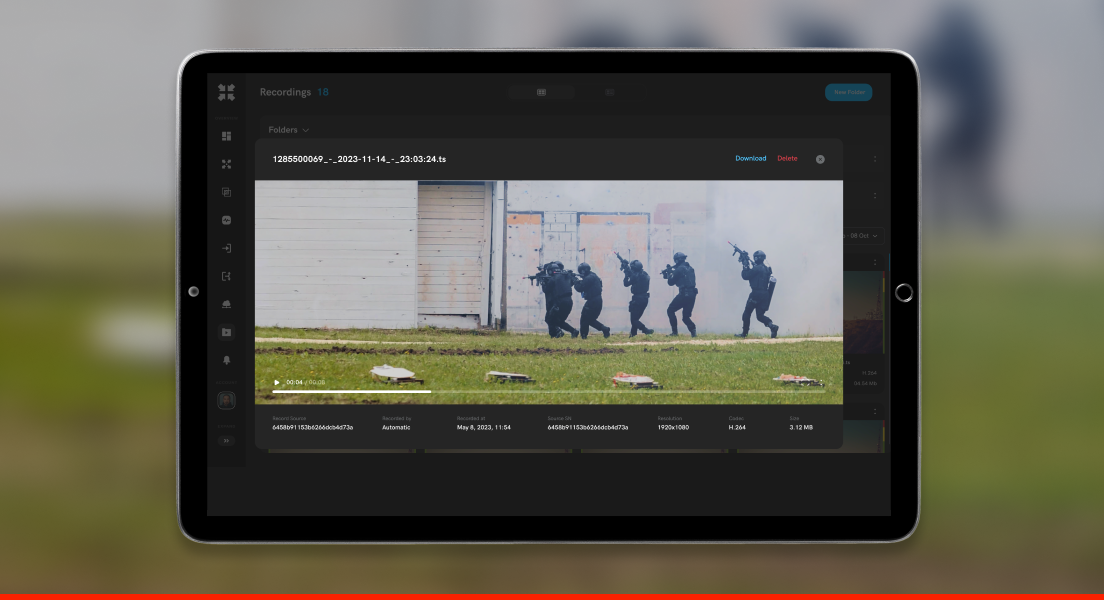Click the red Delete link

pyautogui.click(x=787, y=159)
